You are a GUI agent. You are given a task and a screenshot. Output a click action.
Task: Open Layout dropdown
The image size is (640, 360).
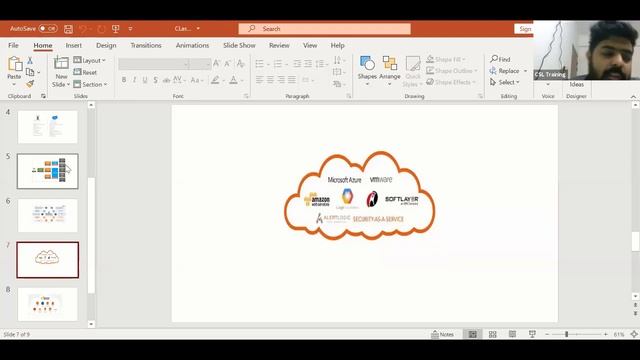pos(89,60)
